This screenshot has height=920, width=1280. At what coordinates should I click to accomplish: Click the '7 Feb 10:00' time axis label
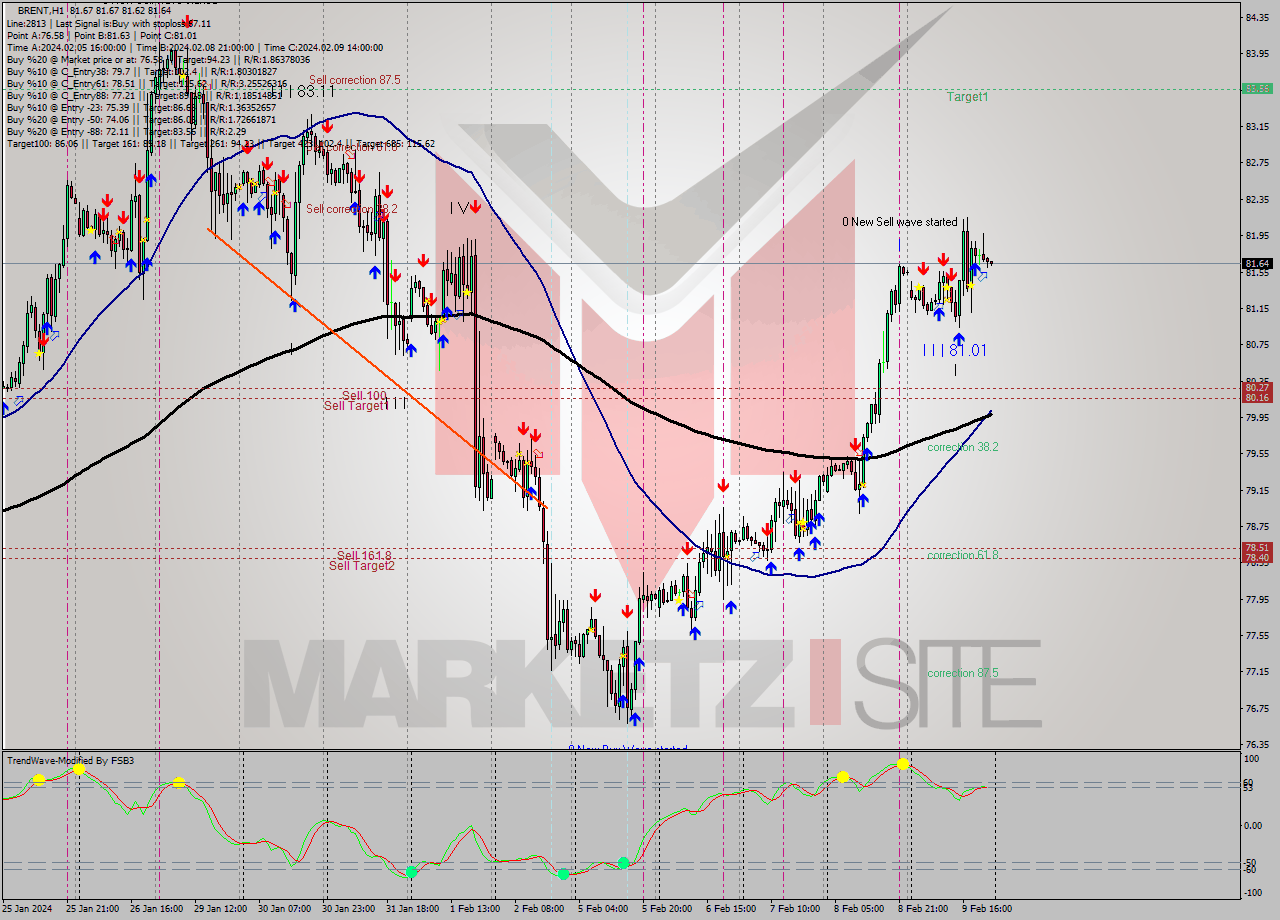pos(794,909)
